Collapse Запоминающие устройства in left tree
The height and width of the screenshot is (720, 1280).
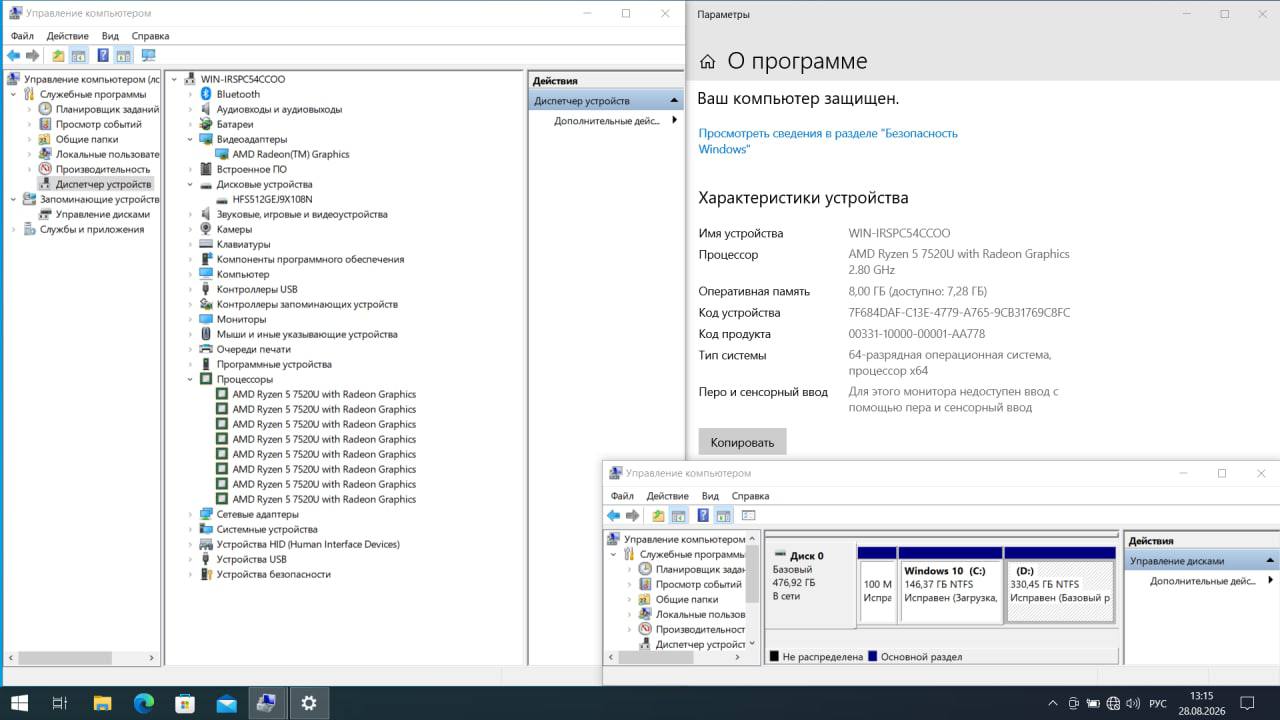coord(14,199)
